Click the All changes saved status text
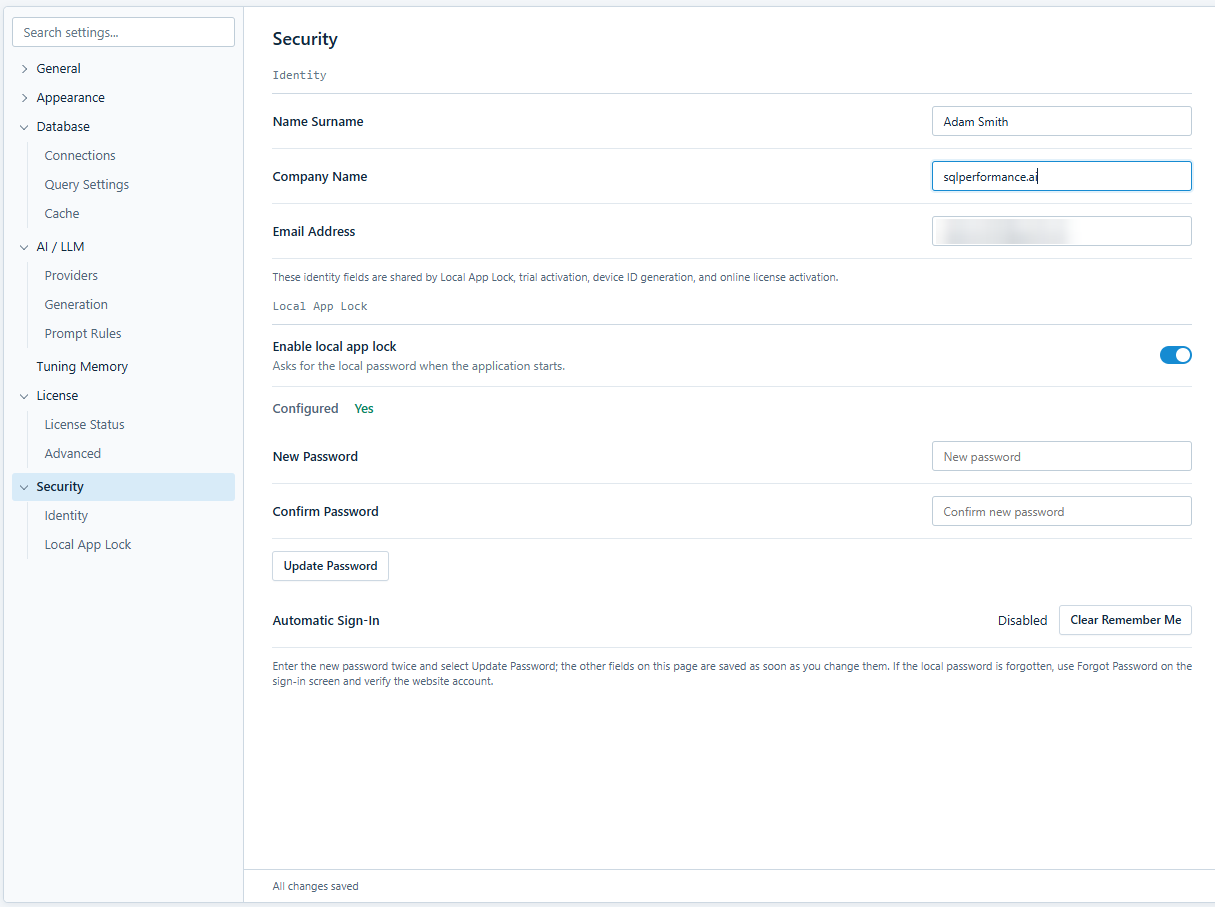The image size is (1215, 907). (315, 886)
